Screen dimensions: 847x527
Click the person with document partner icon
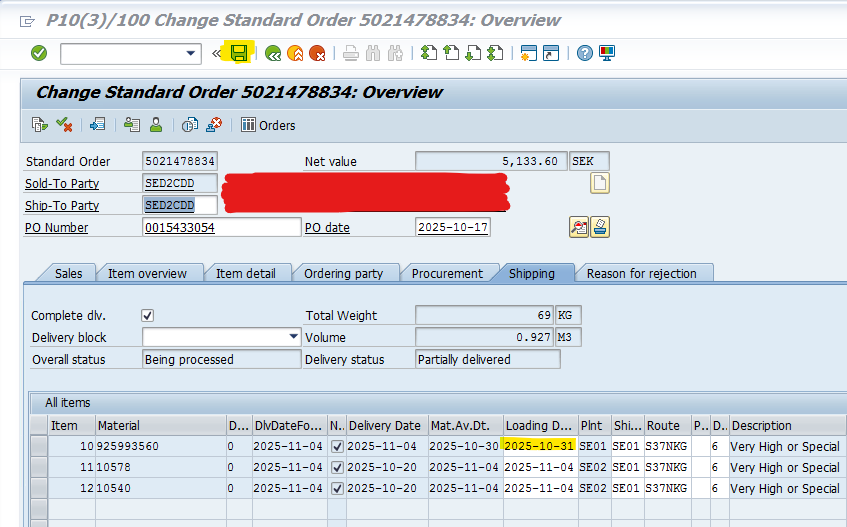(132, 125)
